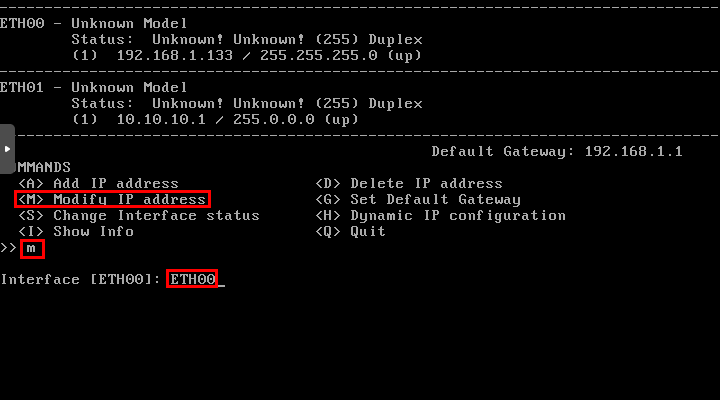Click the typed 'm' command entry
The height and width of the screenshot is (400, 720).
pyautogui.click(x=32, y=249)
